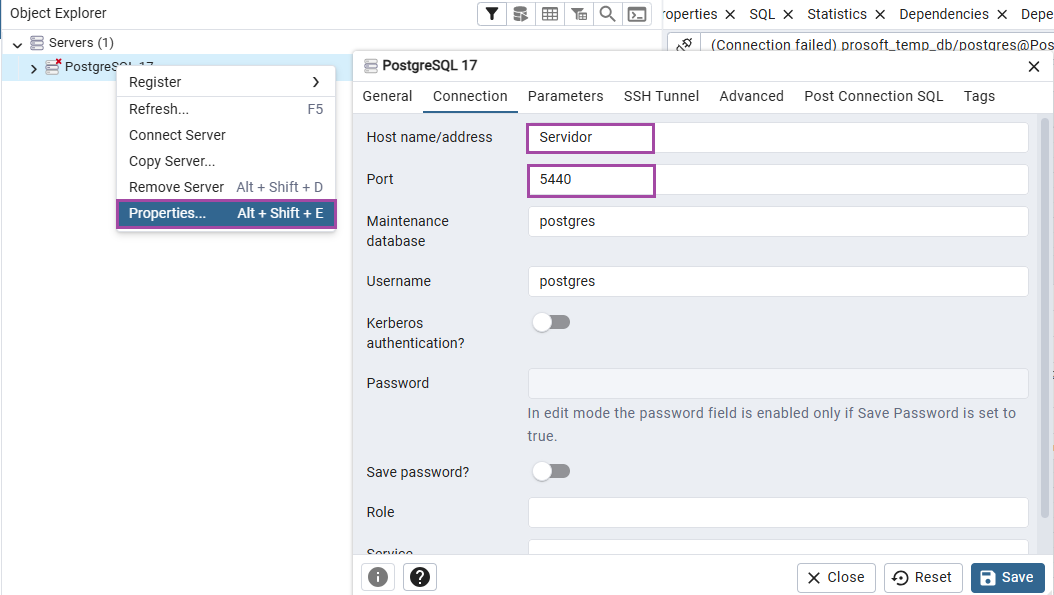Screen dimensions: 1054x595
Task: Choose Copy Server... menu entry
Action: pyautogui.click(x=226, y=161)
